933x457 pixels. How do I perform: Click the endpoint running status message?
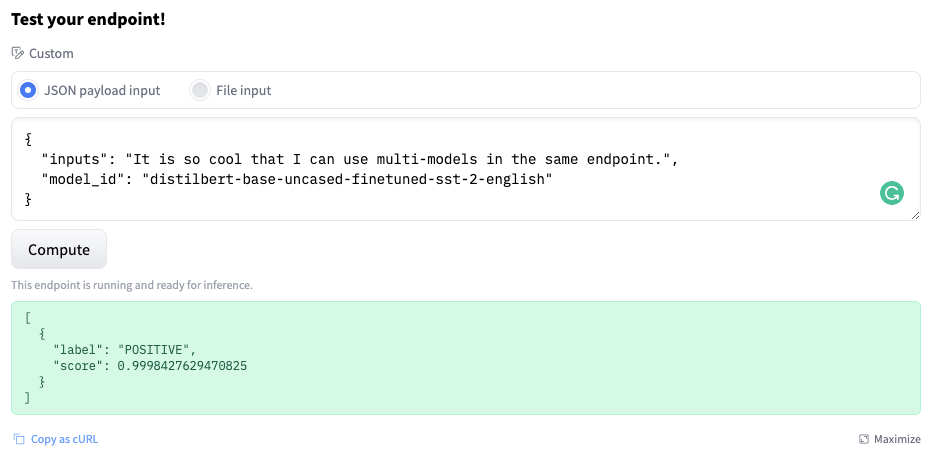(x=132, y=285)
